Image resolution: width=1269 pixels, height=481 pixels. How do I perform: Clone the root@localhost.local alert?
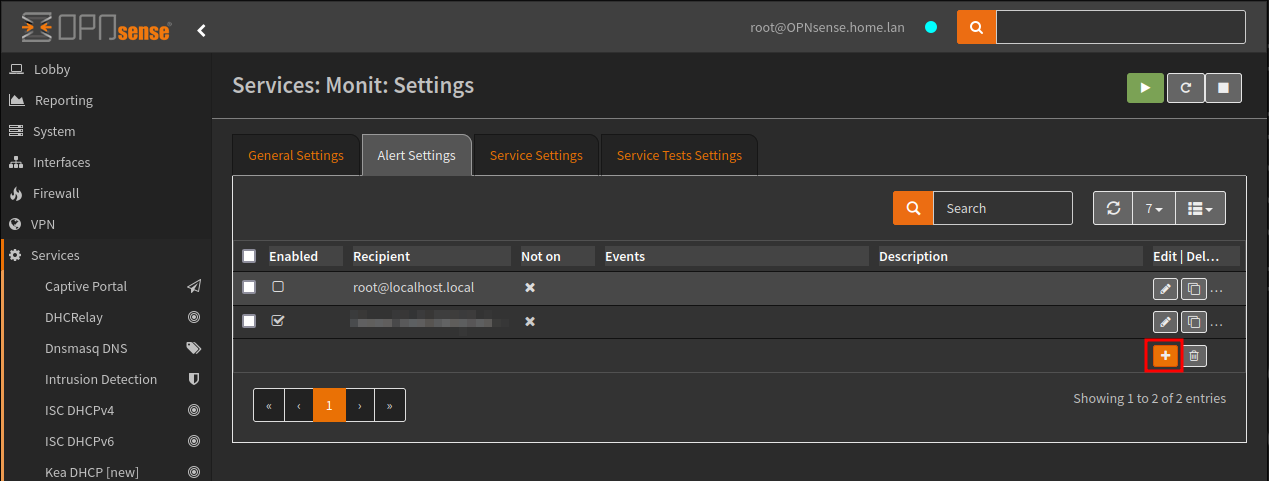[1193, 289]
